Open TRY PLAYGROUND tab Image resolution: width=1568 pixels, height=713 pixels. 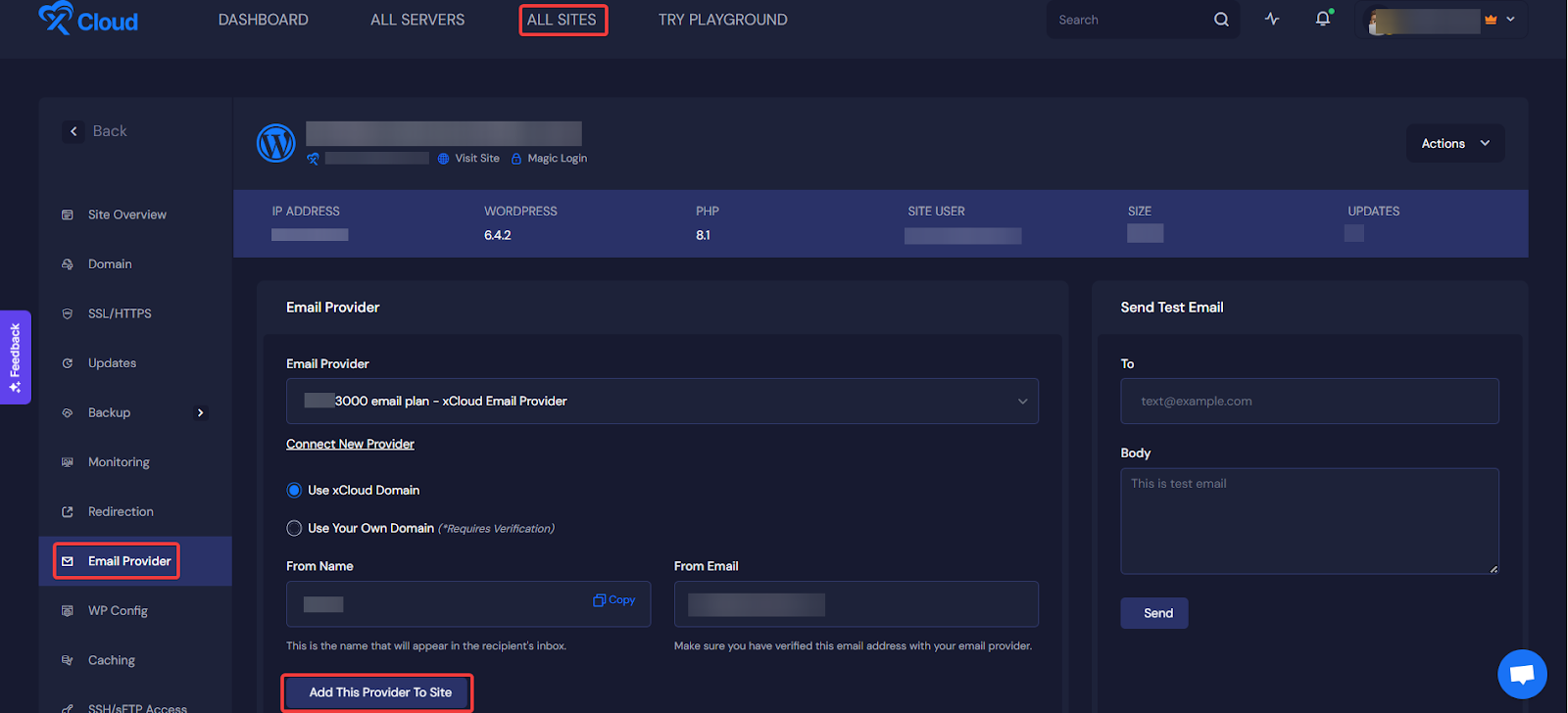[x=723, y=20]
